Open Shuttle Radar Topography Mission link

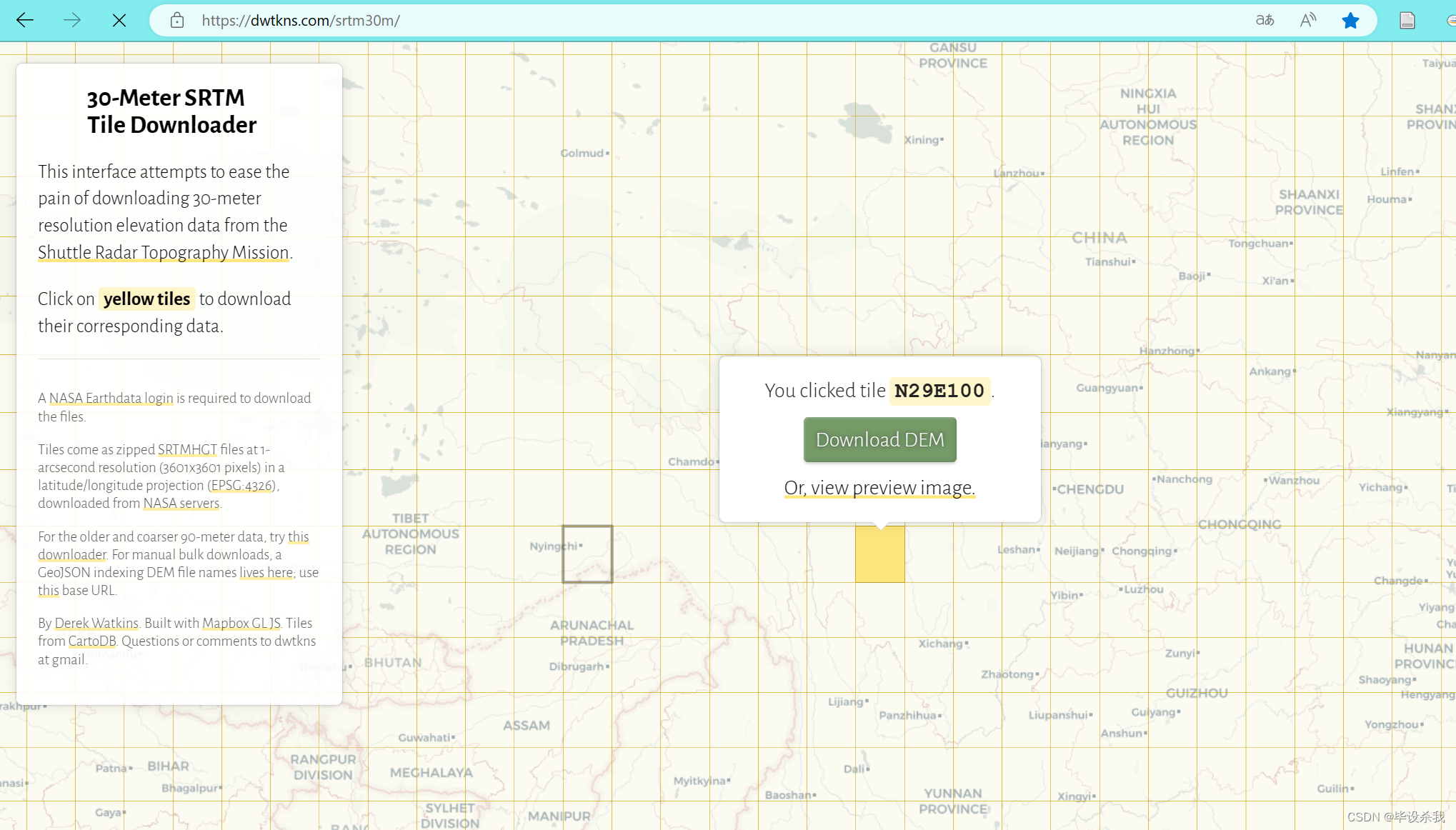coord(164,253)
